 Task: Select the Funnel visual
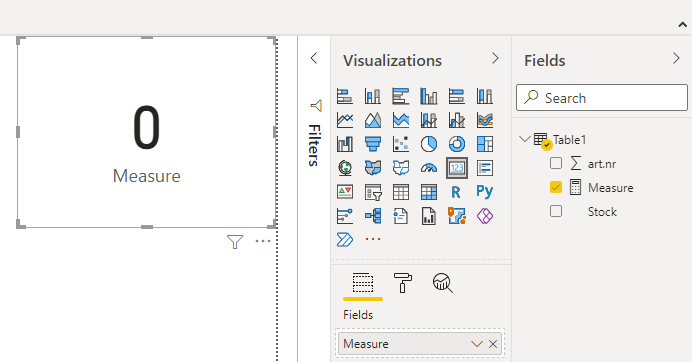pyautogui.click(x=372, y=143)
